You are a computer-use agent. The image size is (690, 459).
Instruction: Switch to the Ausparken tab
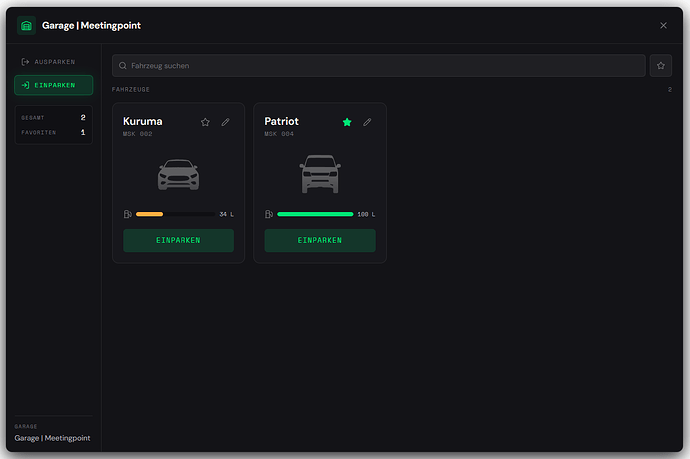[x=53, y=62]
